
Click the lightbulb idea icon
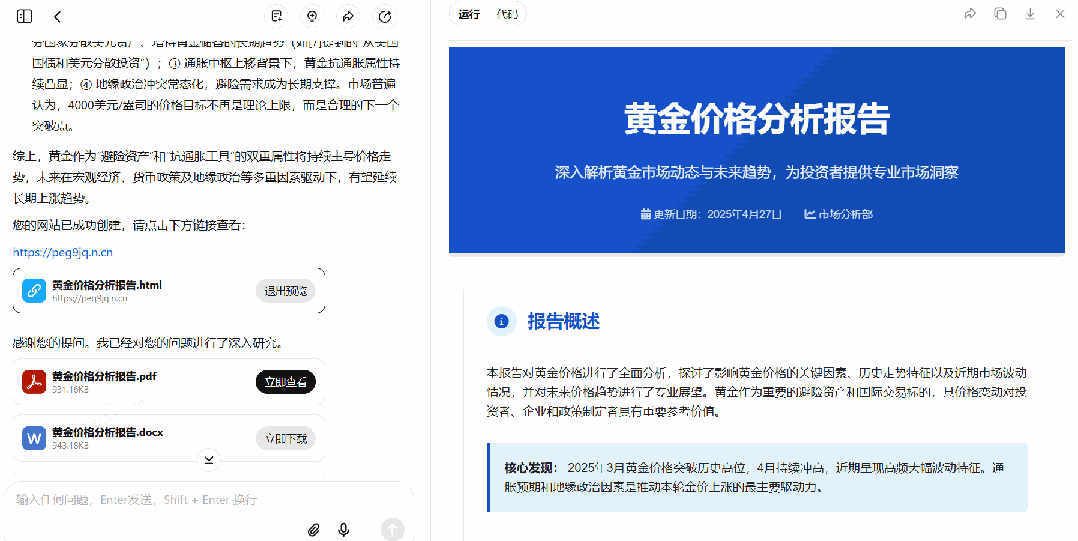[x=312, y=16]
